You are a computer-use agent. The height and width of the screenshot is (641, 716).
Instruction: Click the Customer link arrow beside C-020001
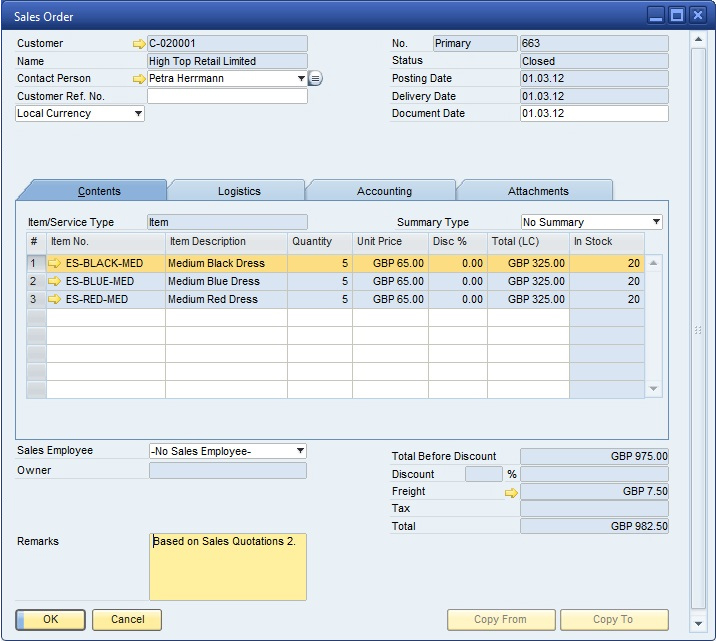[x=139, y=44]
